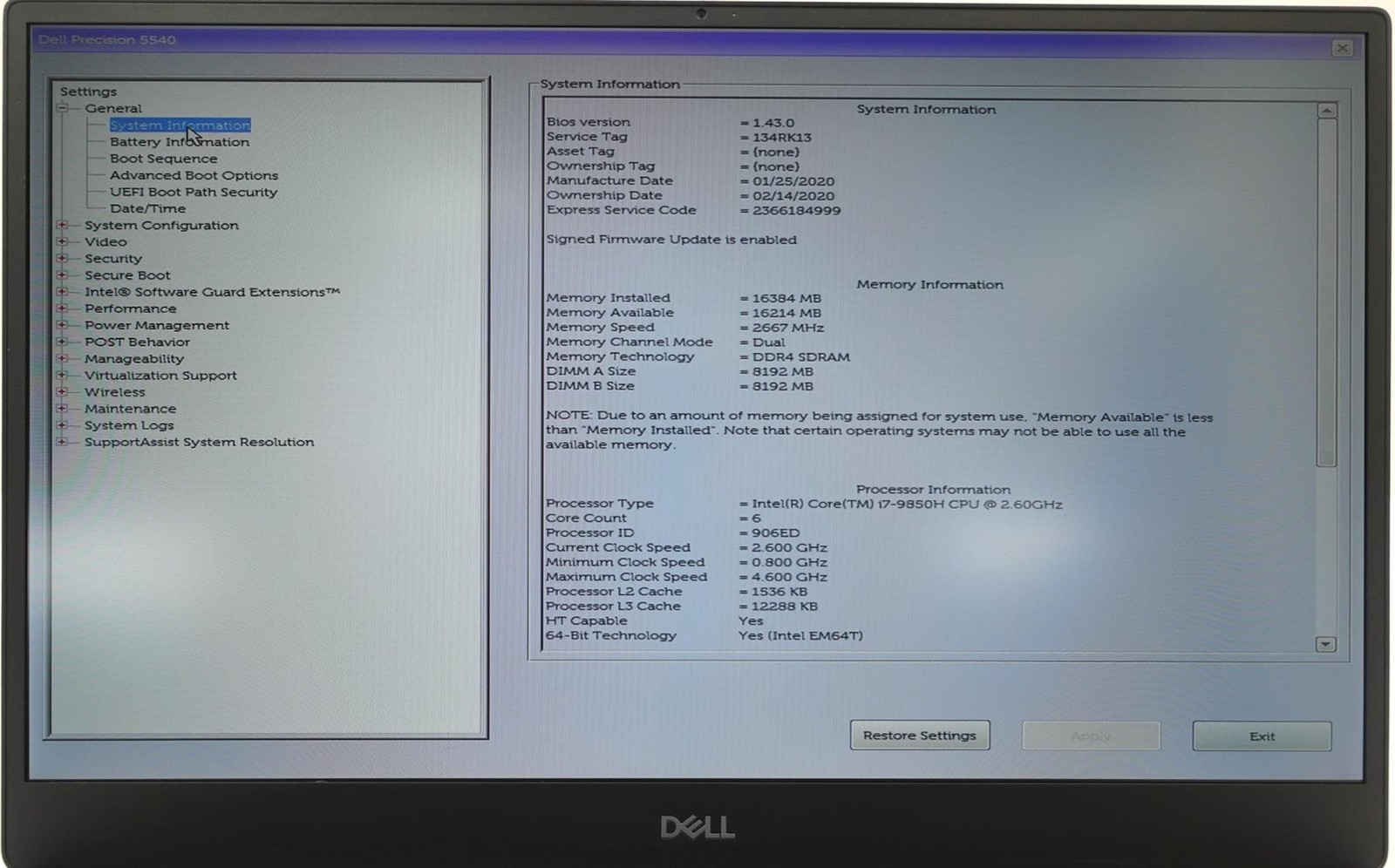Expand the Secure Boot node
Image resolution: width=1395 pixels, height=868 pixels.
click(62, 275)
